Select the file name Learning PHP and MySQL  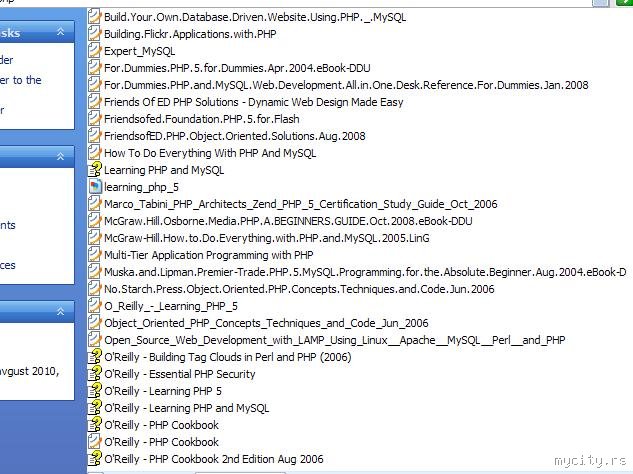[164, 170]
